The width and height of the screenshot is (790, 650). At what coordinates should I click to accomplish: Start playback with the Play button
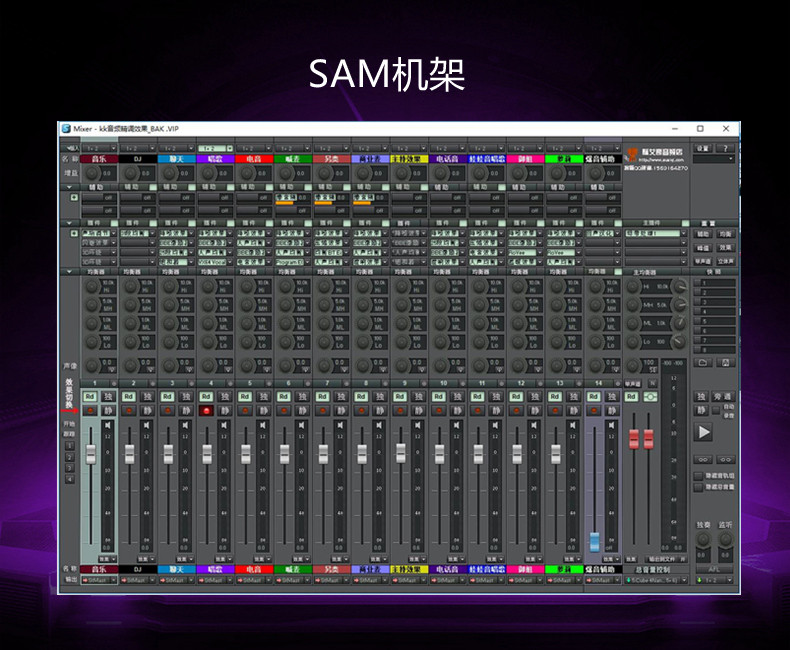coord(703,432)
